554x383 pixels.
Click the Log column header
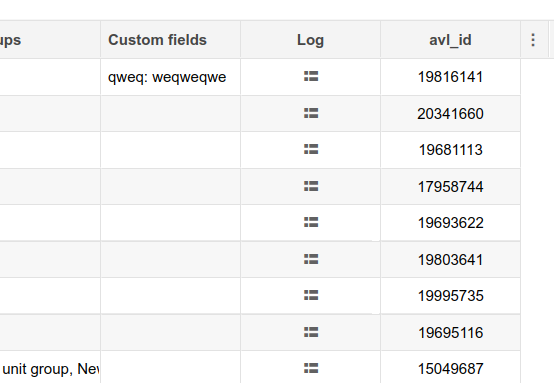coord(310,40)
